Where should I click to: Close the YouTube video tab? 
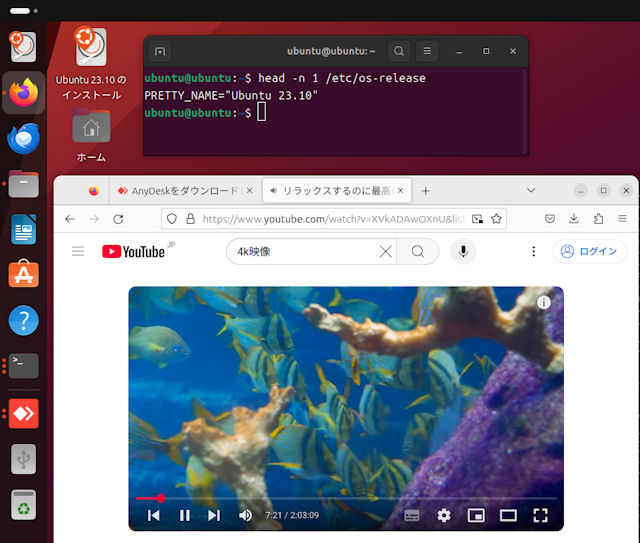coord(400,191)
